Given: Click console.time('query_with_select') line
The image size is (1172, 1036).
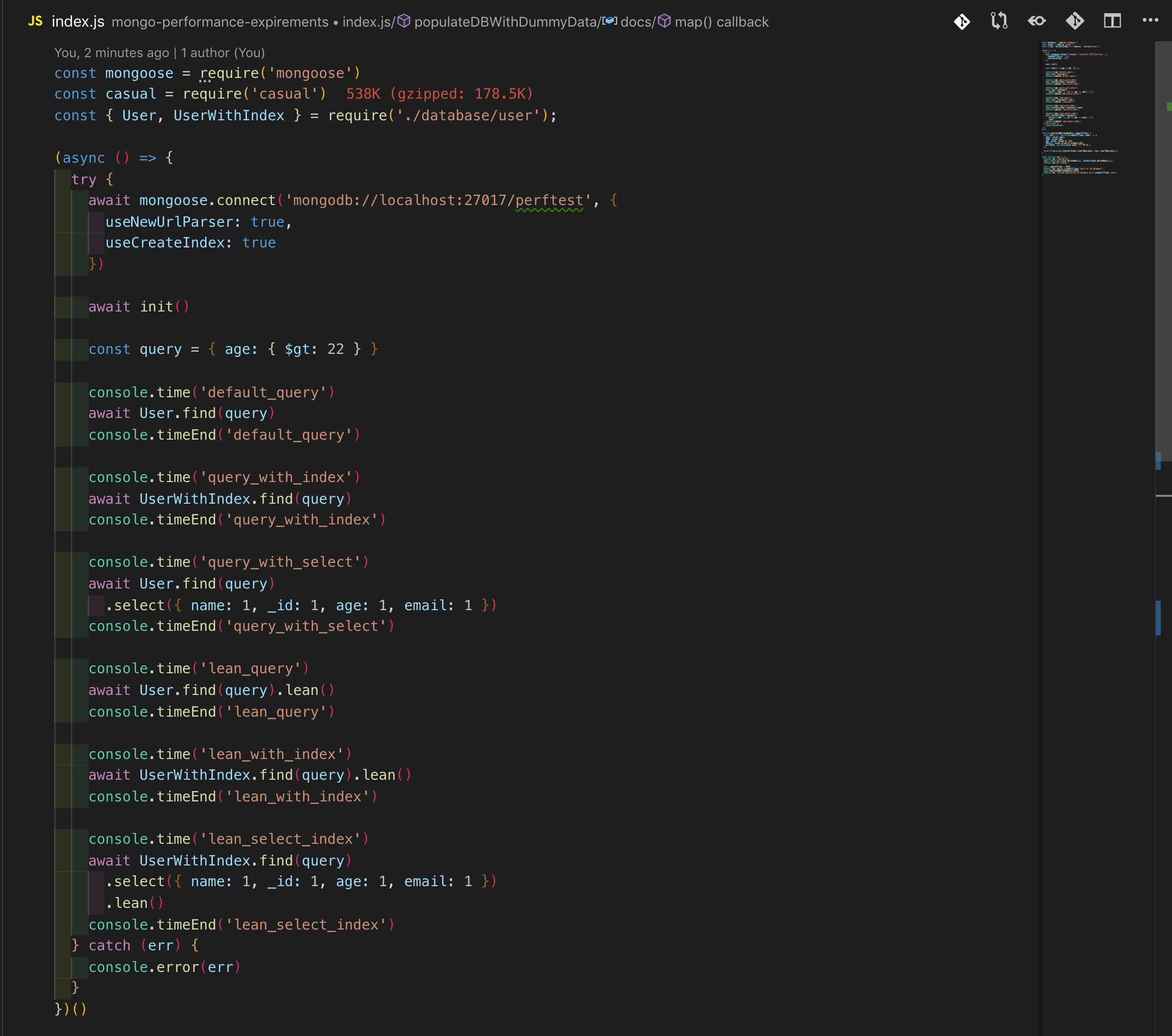Looking at the screenshot, I should pos(229,562).
